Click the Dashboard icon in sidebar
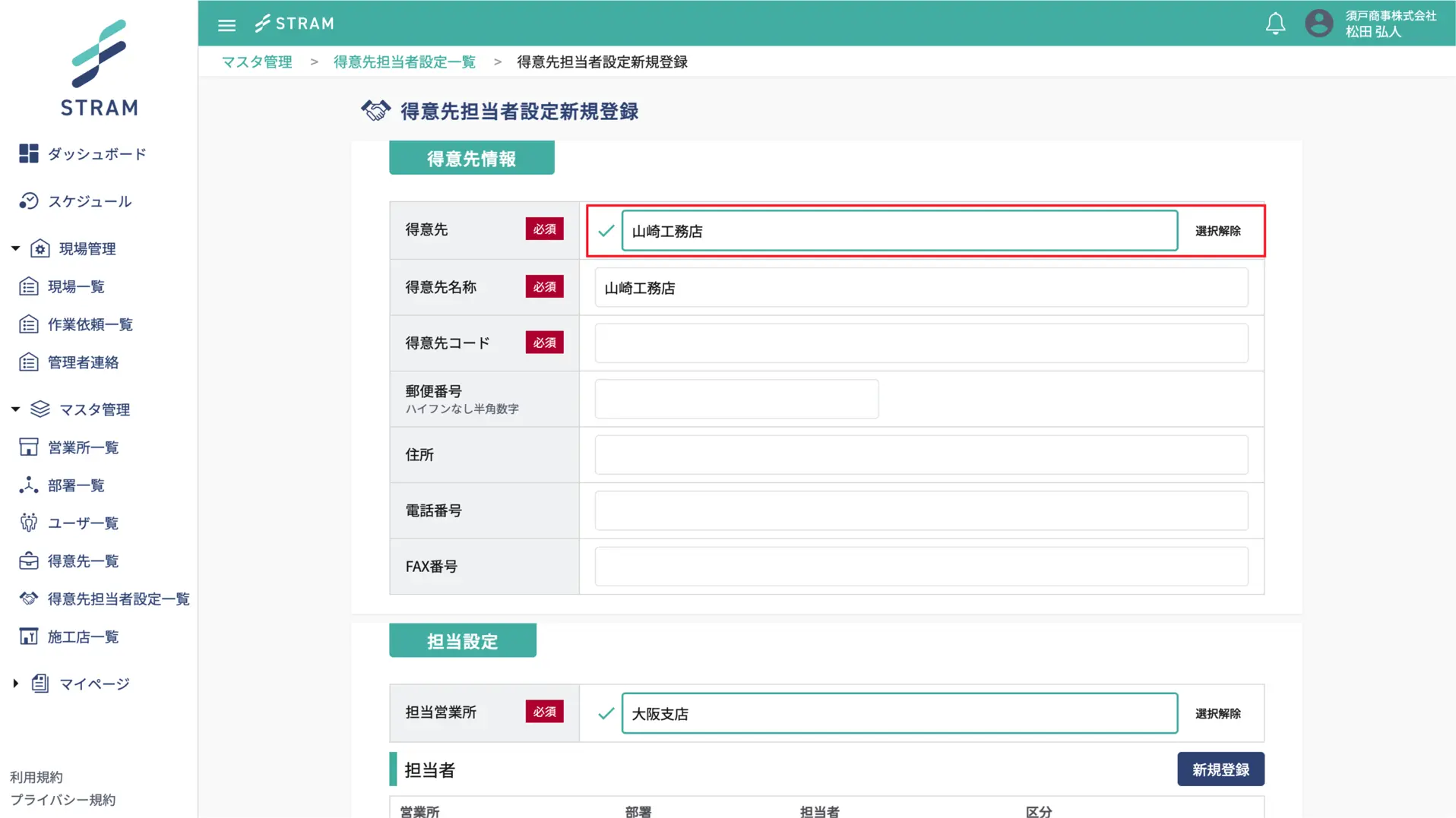Viewport: 1456px width, 818px height. tap(29, 153)
